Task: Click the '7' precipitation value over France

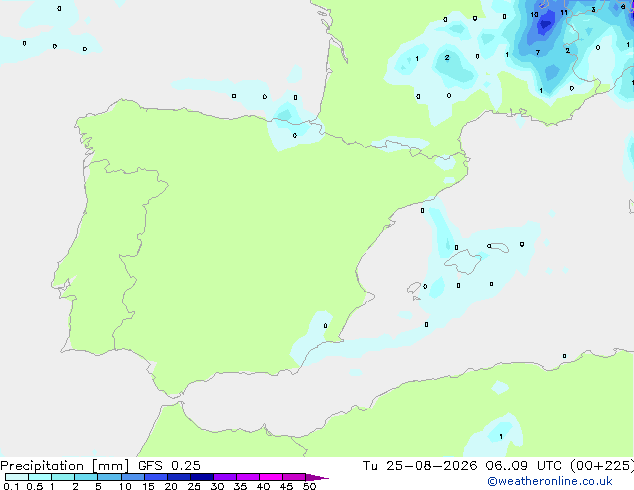Action: tap(537, 52)
